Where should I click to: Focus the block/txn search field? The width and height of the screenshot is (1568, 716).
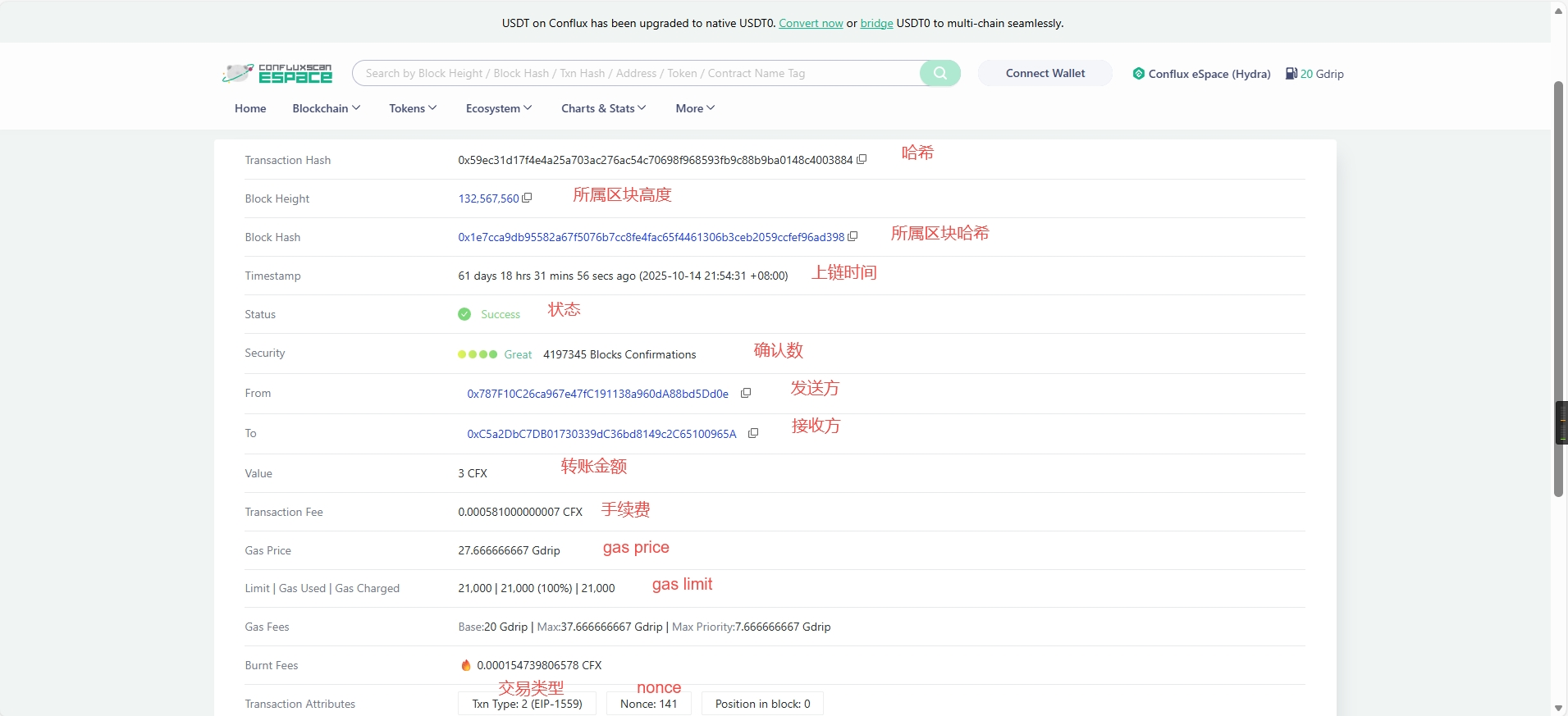[x=636, y=73]
